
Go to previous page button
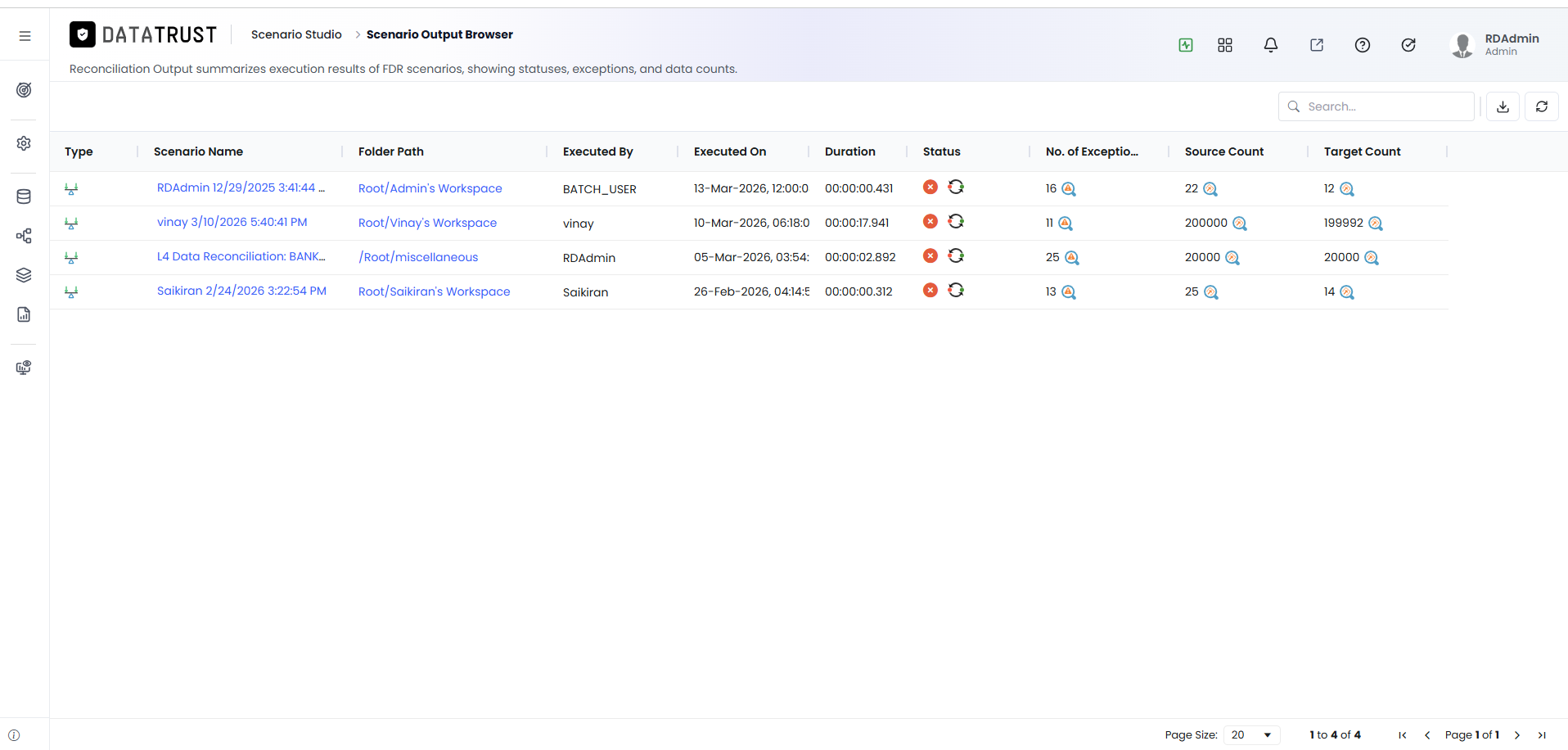(1427, 735)
